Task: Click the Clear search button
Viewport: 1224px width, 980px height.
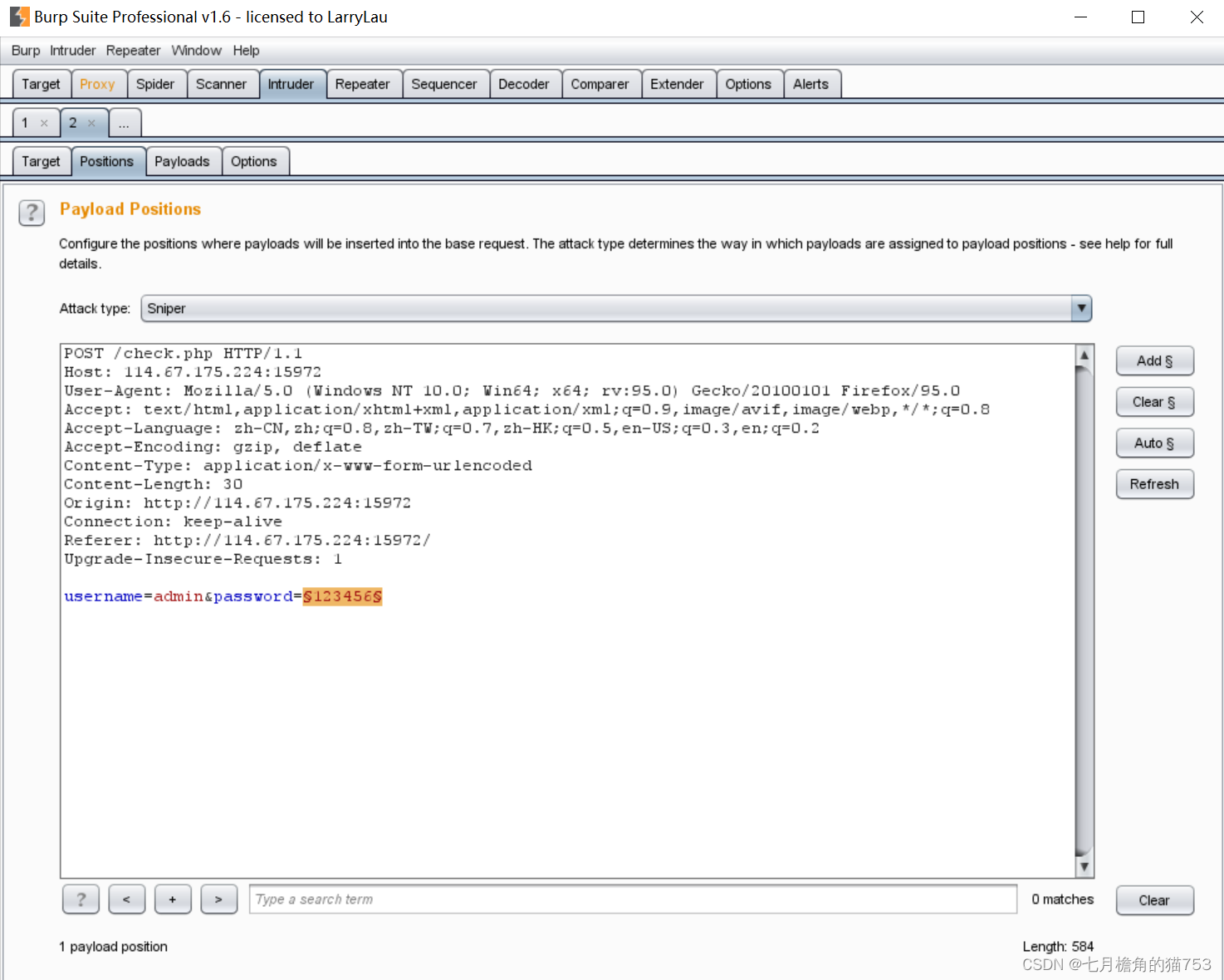Action: pyautogui.click(x=1155, y=900)
